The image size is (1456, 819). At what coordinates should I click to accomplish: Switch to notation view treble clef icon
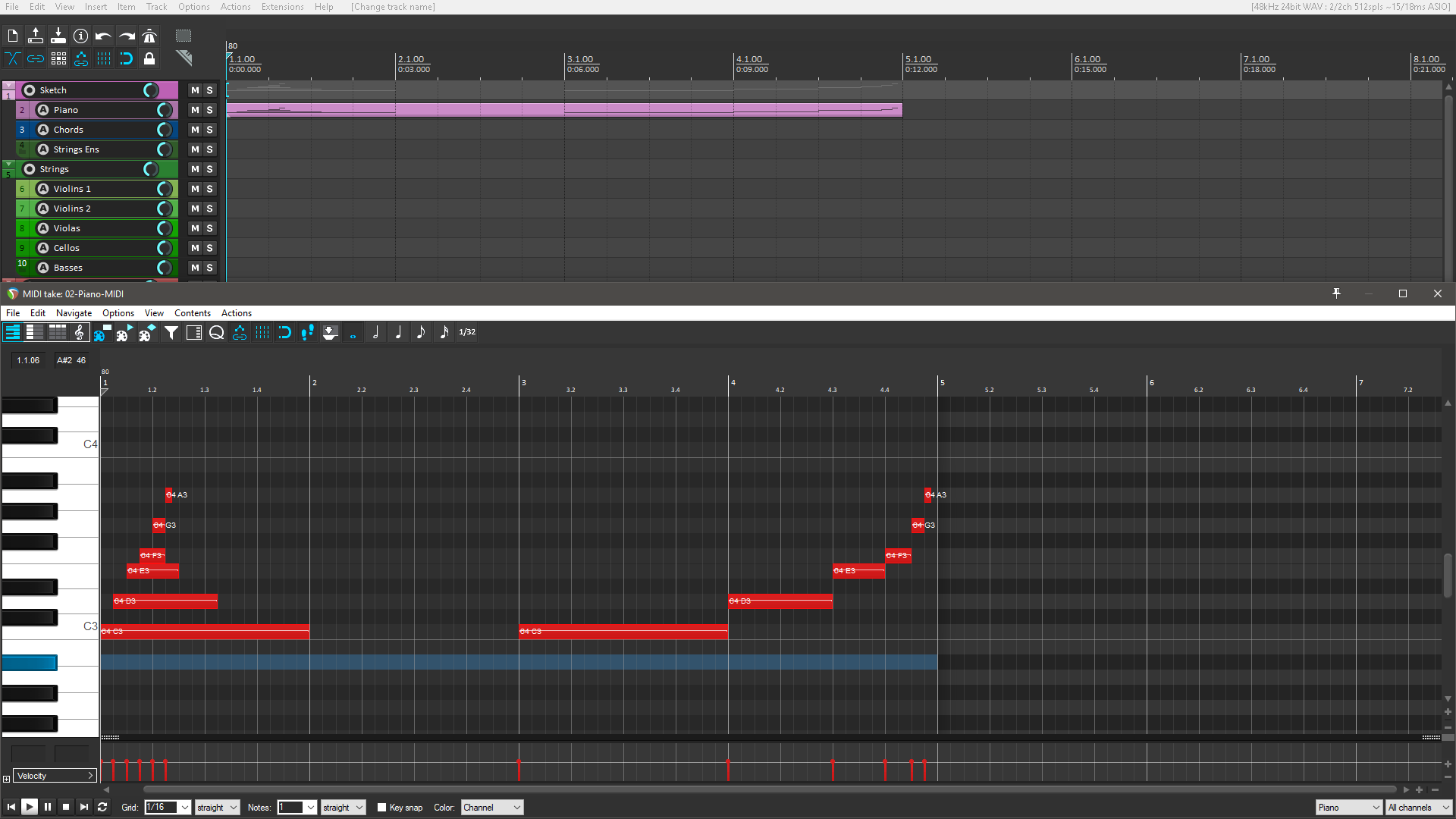[x=80, y=332]
